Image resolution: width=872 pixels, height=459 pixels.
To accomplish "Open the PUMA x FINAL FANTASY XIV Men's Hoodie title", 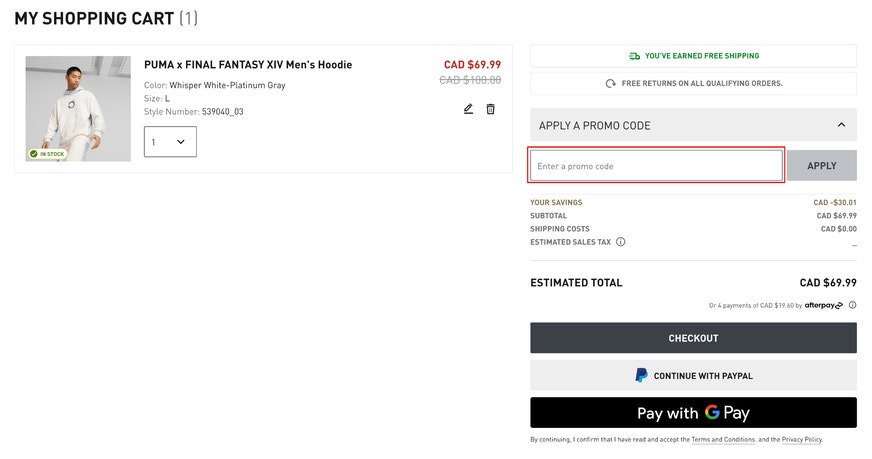I will [x=248, y=65].
